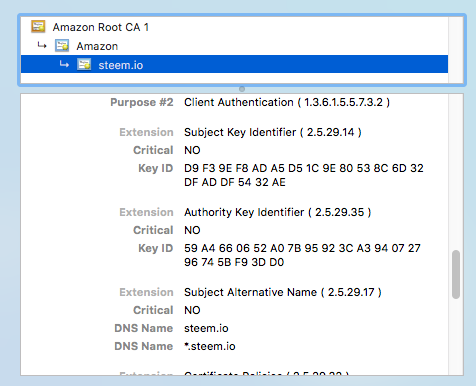Click the Authority Key ID hex value

pyautogui.click(x=302, y=255)
